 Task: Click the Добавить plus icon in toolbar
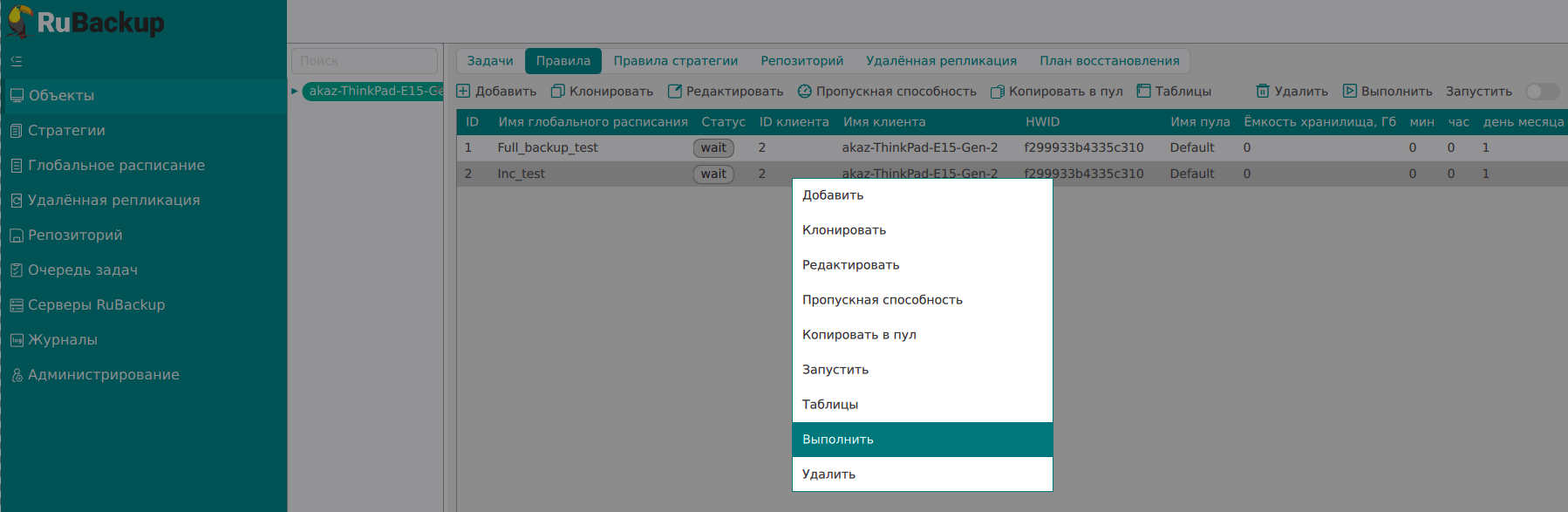[x=463, y=92]
